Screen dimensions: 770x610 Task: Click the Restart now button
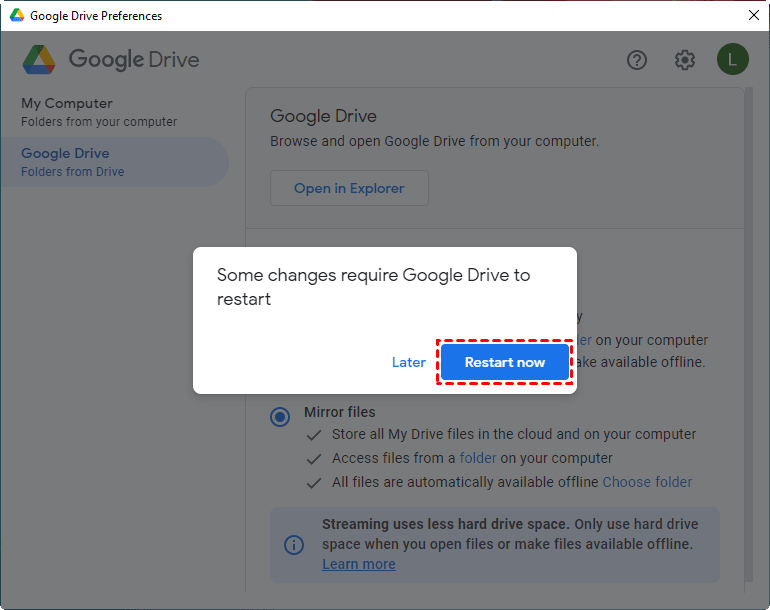click(x=505, y=362)
